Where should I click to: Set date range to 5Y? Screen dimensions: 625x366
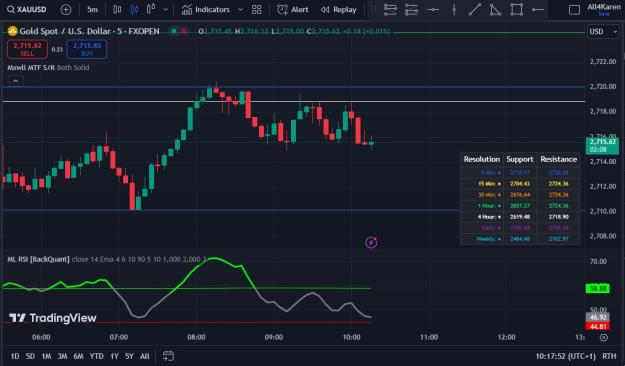[129, 356]
